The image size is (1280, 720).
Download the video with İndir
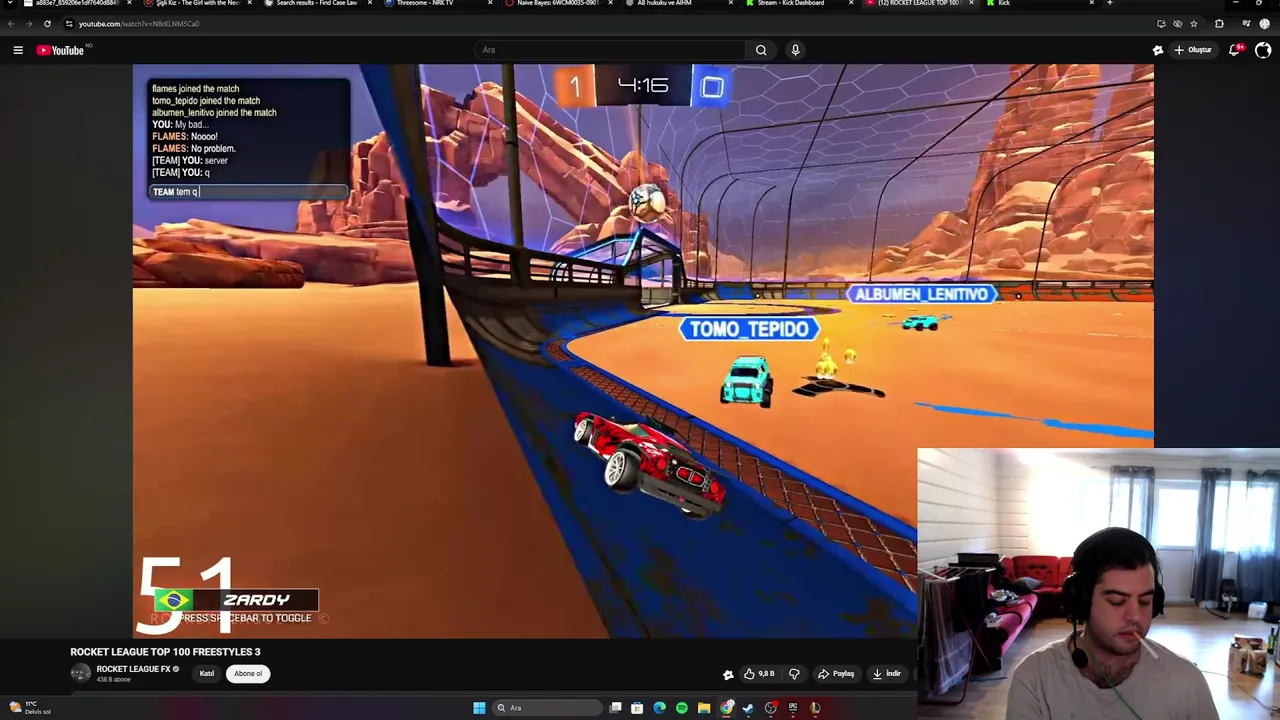[887, 674]
